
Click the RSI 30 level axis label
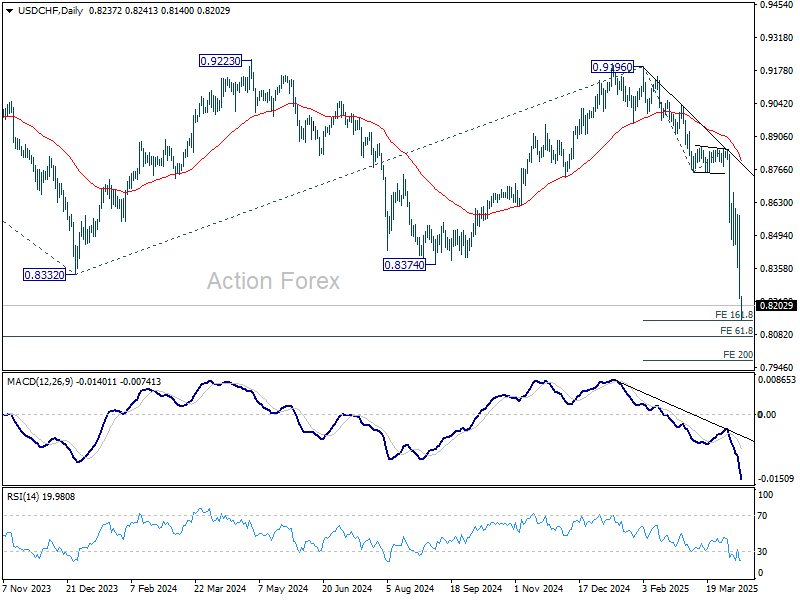(761, 552)
